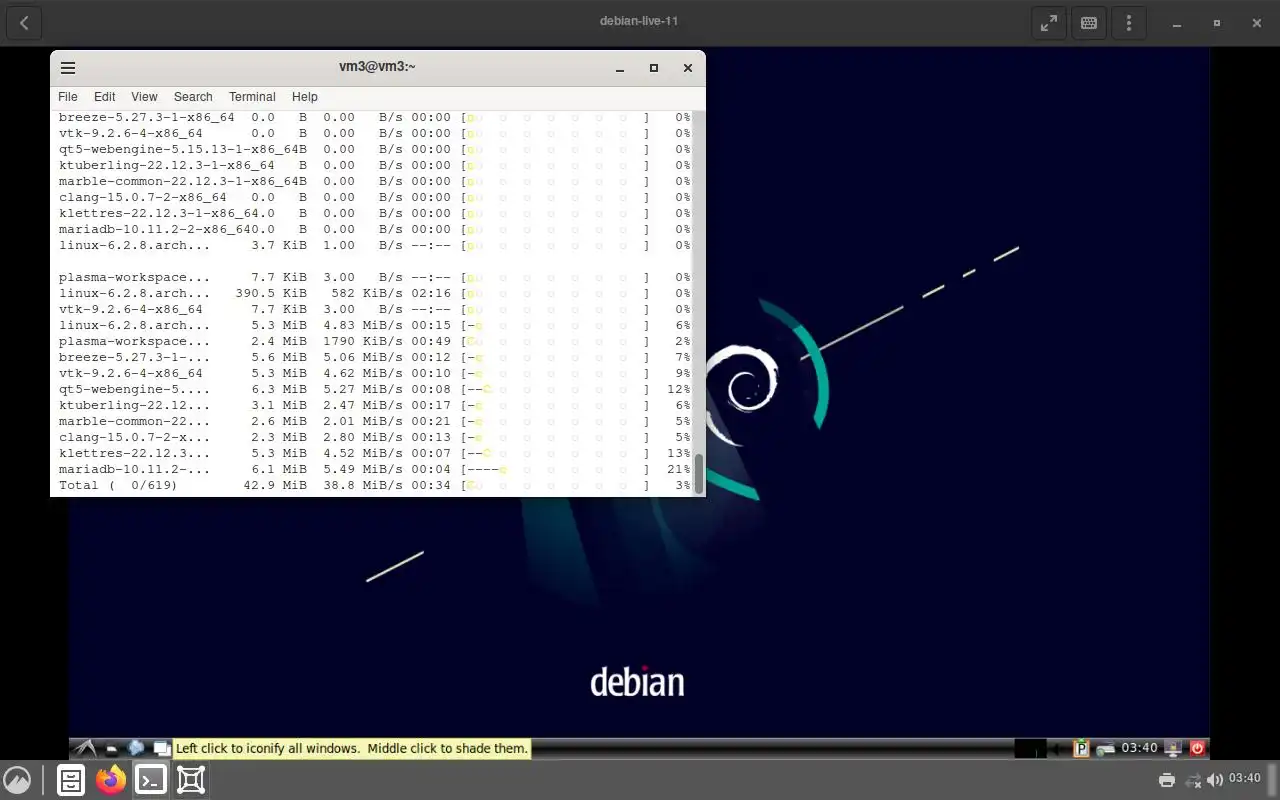1280x800 pixels.
Task: Click the outer taskbar 03:40 clock
Action: tap(1245, 779)
